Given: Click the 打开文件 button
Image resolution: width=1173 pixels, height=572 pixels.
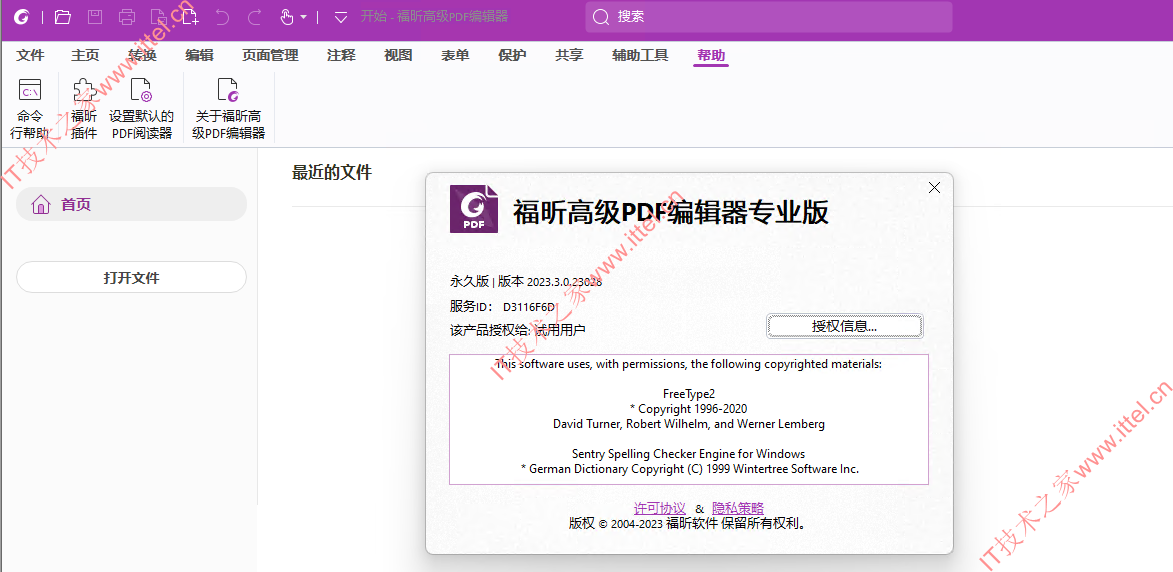Looking at the screenshot, I should [131, 277].
